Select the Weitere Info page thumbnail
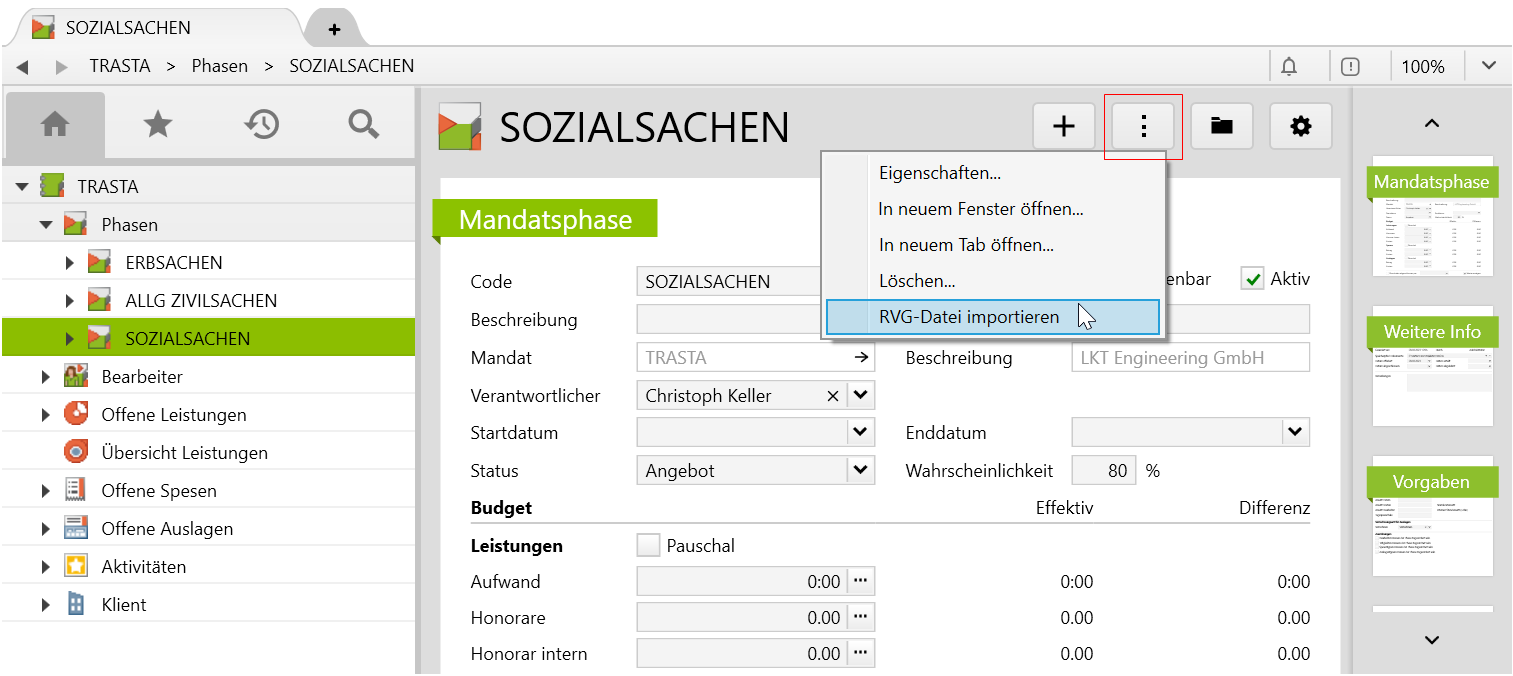This screenshot has width=1513, height=676. coord(1432,367)
